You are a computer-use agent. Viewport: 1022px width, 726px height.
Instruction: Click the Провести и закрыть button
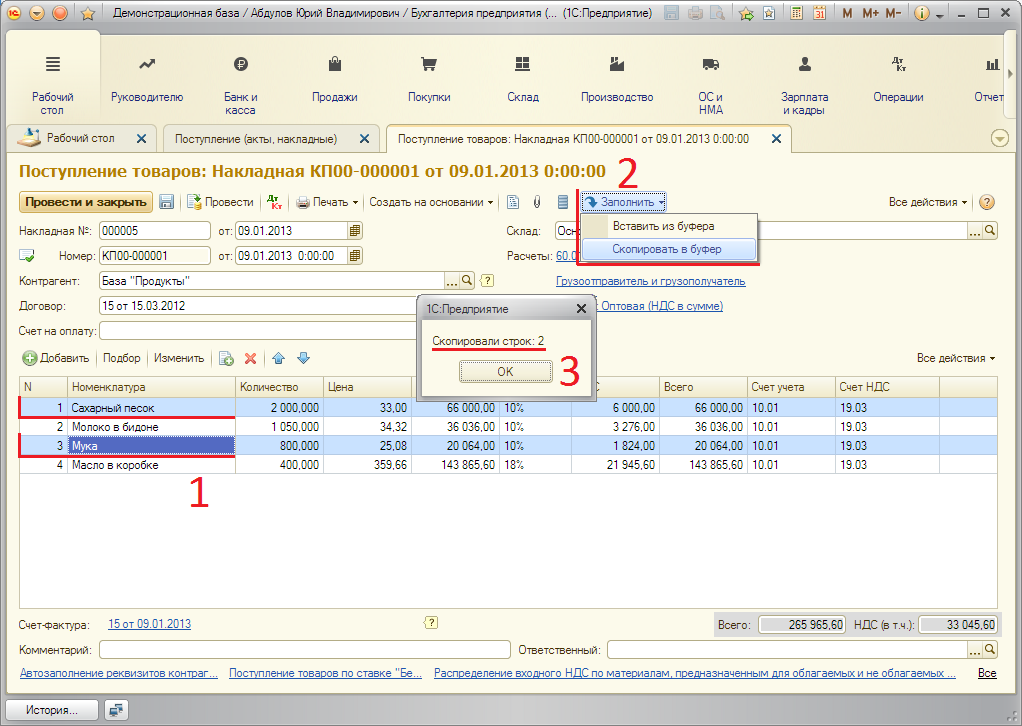tap(86, 202)
